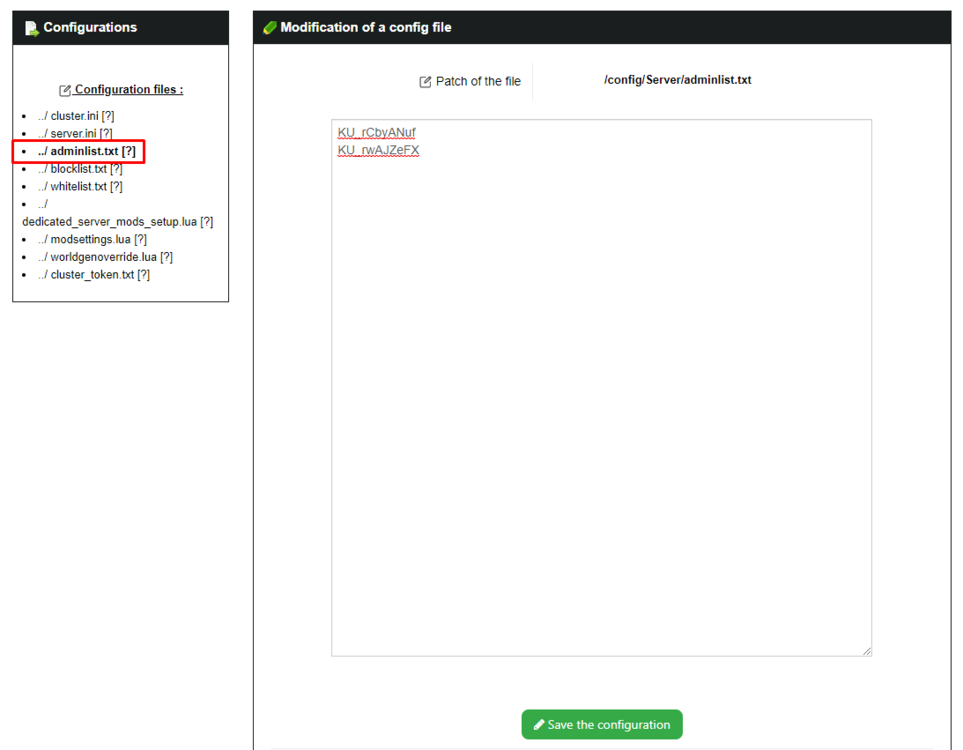Click the Configurations panel header icon

[31, 28]
